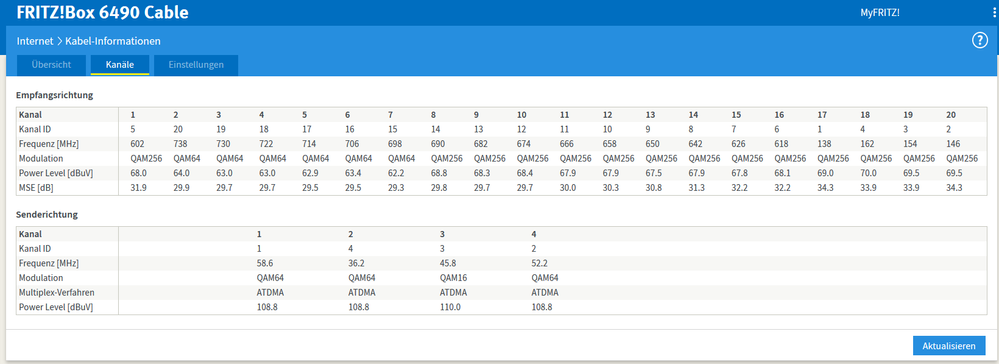
Task: Click frequency value 698
Action: click(394, 143)
